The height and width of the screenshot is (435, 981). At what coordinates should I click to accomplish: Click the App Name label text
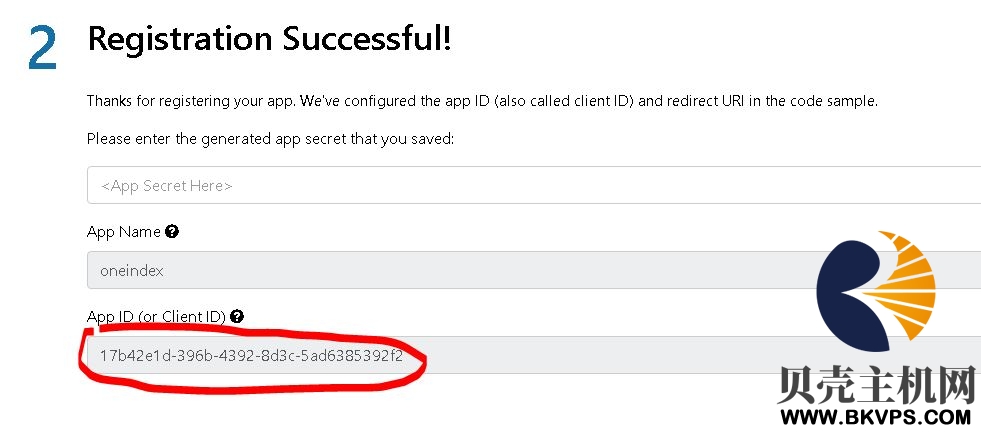pyautogui.click(x=124, y=232)
